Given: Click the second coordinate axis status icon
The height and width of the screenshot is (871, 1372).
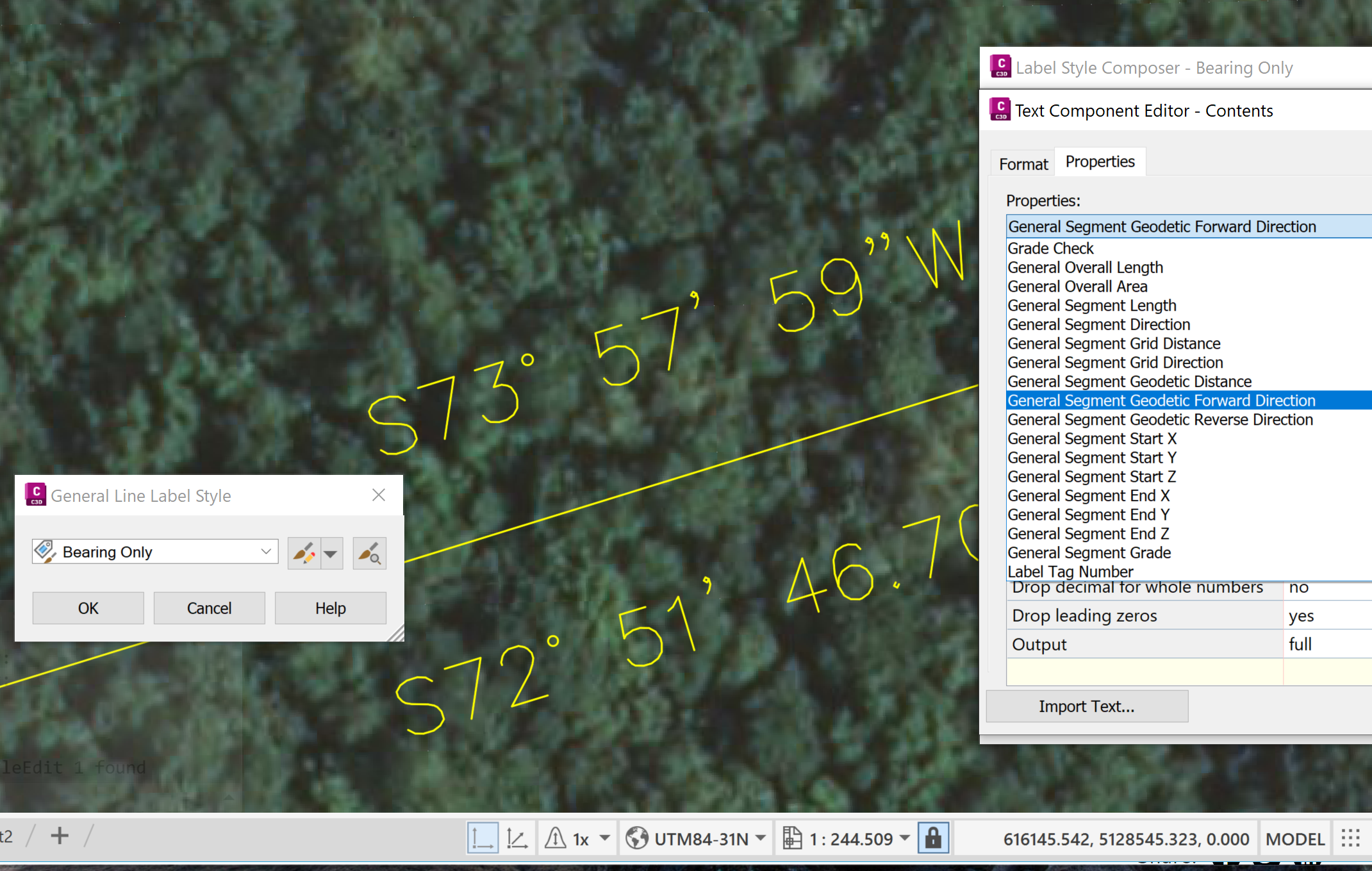Looking at the screenshot, I should point(517,838).
